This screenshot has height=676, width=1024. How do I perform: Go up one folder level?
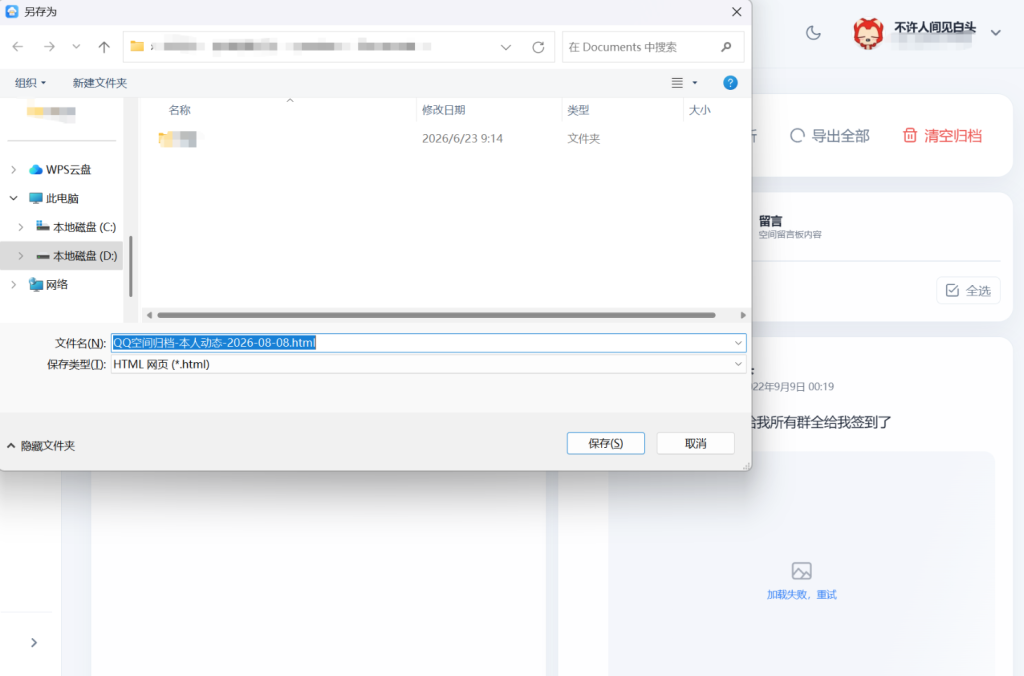(x=104, y=46)
